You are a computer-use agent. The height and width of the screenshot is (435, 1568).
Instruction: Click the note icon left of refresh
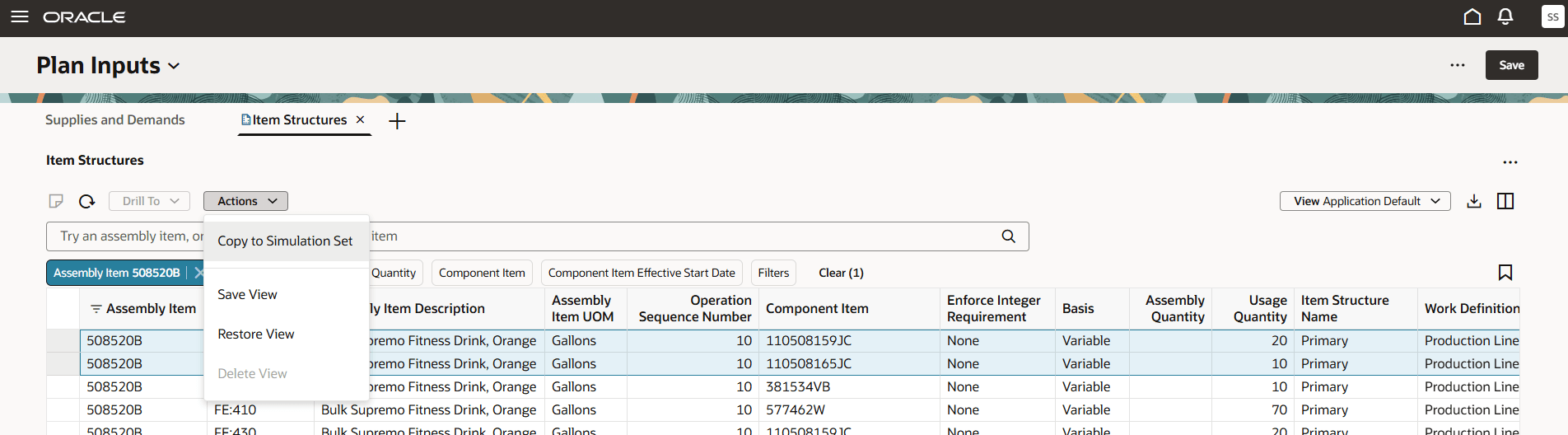(x=56, y=201)
